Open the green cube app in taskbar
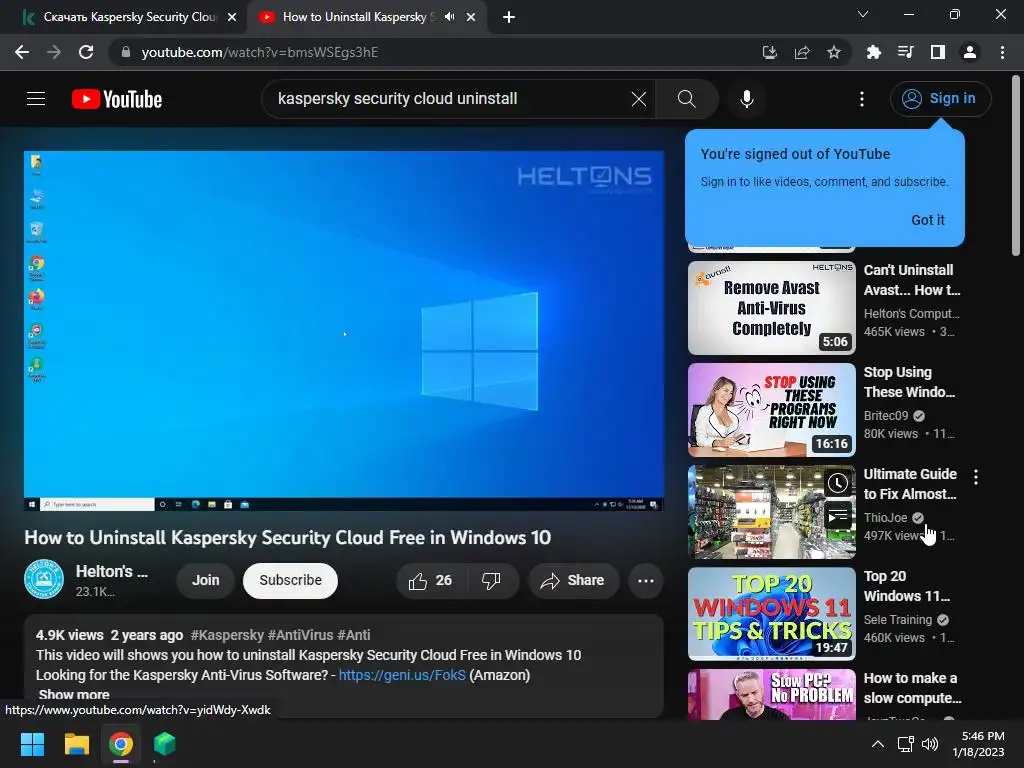Image resolution: width=1024 pixels, height=768 pixels. tap(165, 744)
